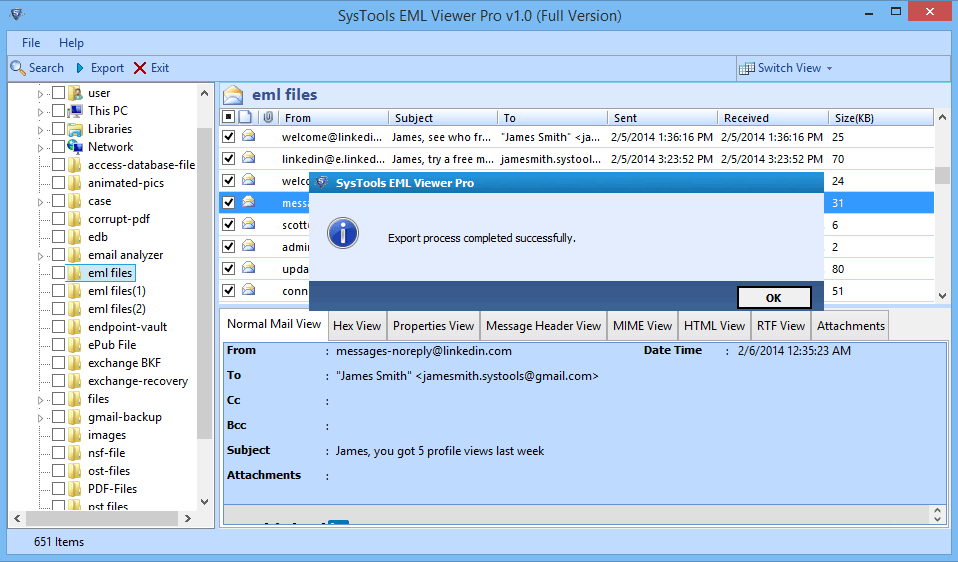Uncheck the welcome@linkedin email row checkbox
The height and width of the screenshot is (562, 958).
point(229,137)
